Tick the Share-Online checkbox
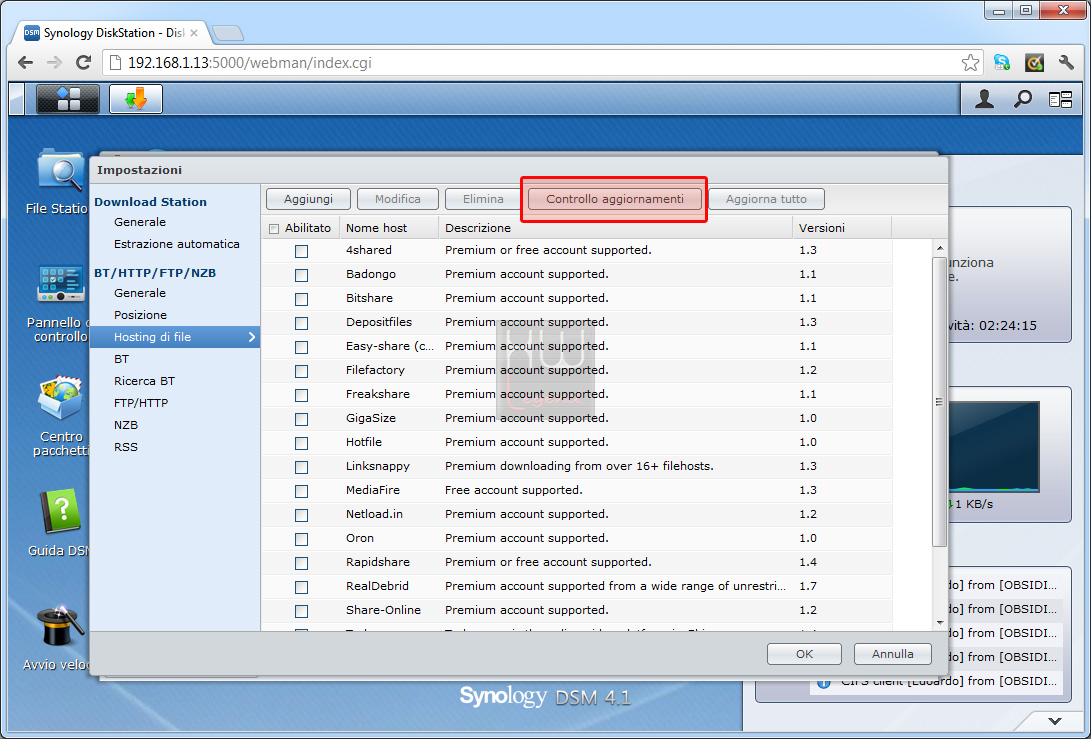This screenshot has height=739, width=1091. pos(301,611)
